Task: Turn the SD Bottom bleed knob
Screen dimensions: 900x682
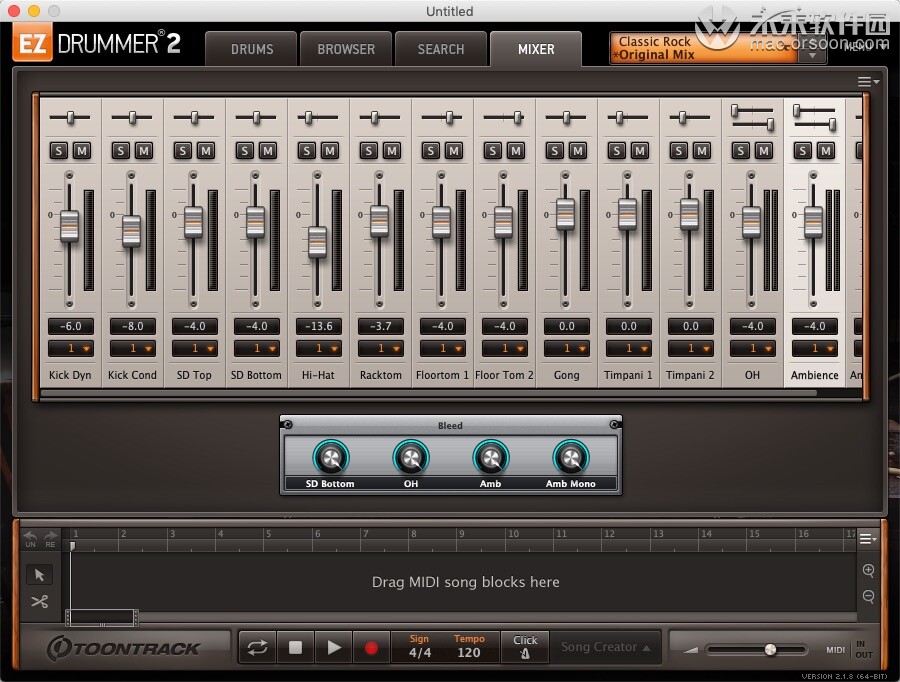Action: coord(331,458)
